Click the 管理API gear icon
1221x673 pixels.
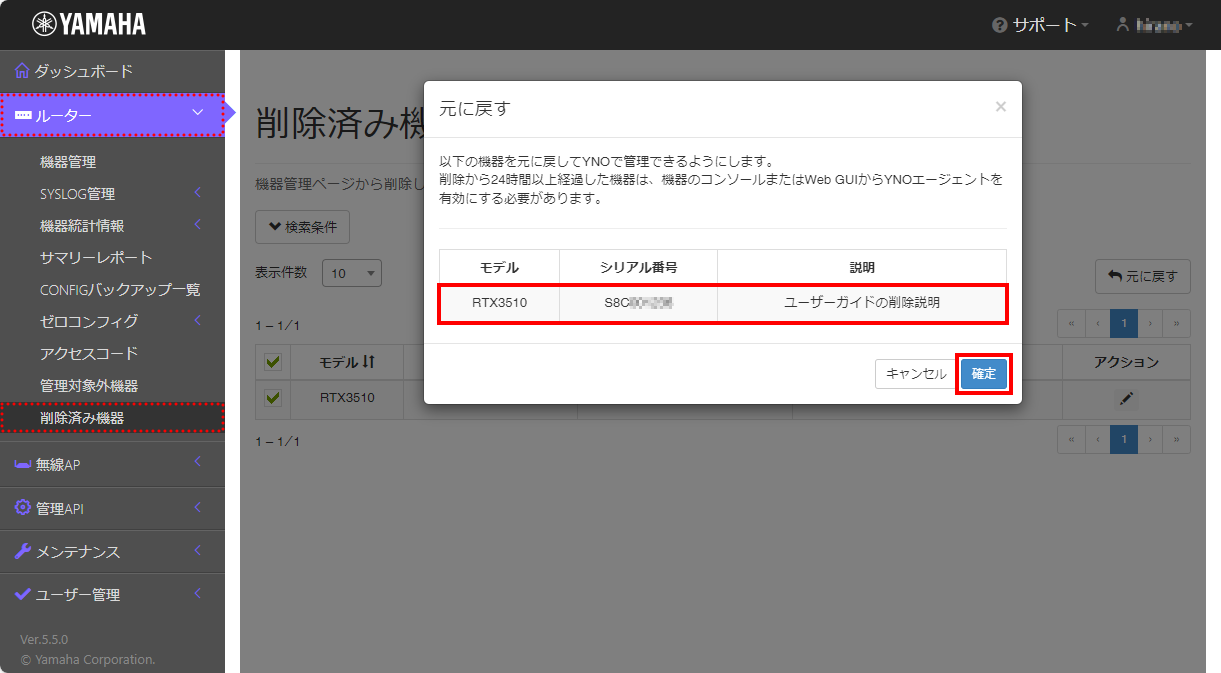pos(21,508)
